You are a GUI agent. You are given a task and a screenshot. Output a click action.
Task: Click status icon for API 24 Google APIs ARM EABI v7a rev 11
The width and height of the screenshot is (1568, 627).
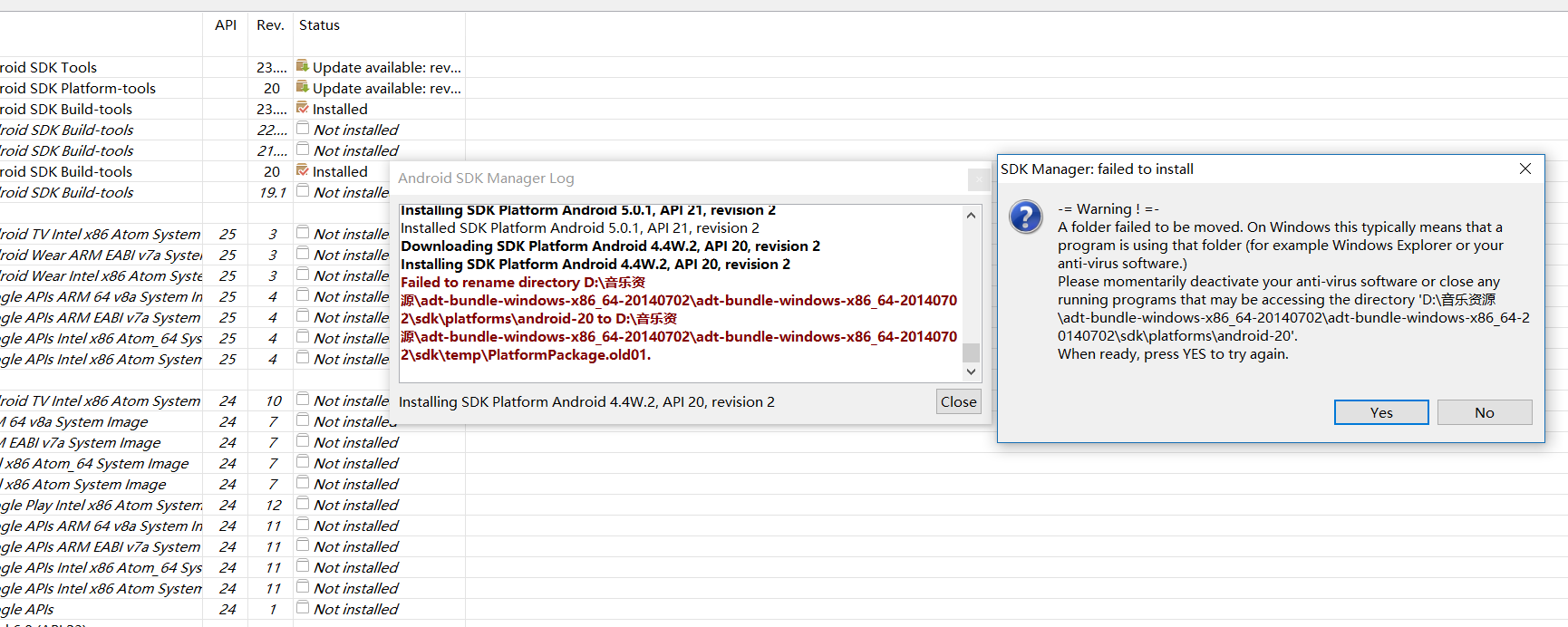[x=303, y=545]
